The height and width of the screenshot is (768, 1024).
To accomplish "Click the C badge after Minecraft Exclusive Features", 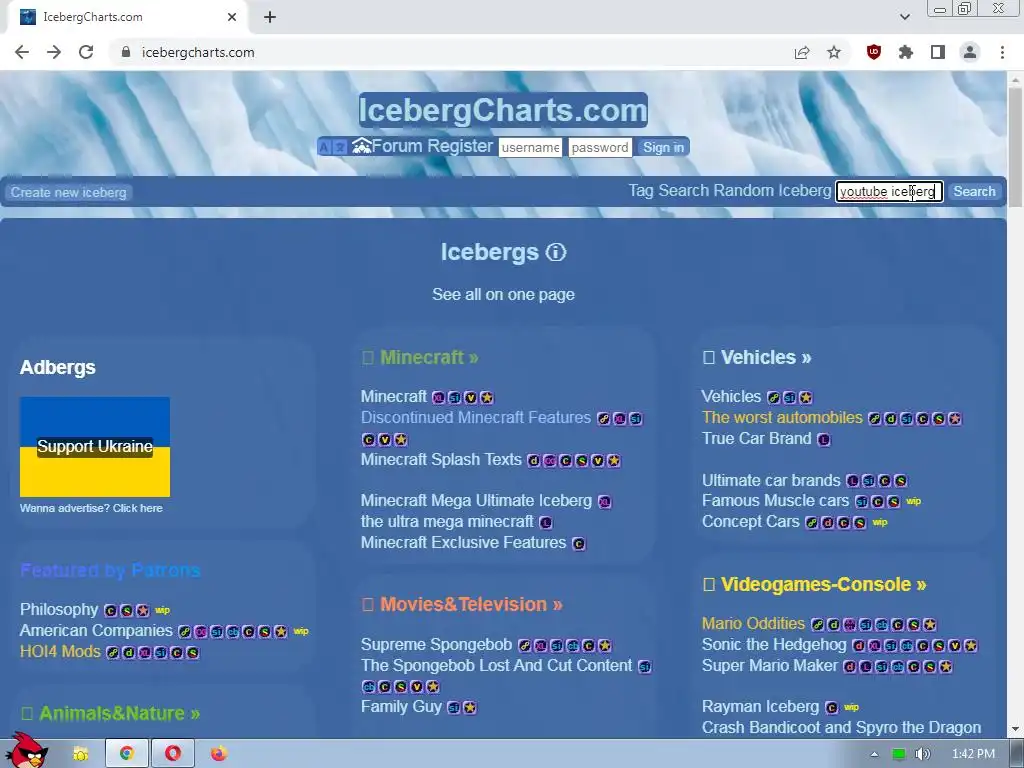I will coord(579,543).
